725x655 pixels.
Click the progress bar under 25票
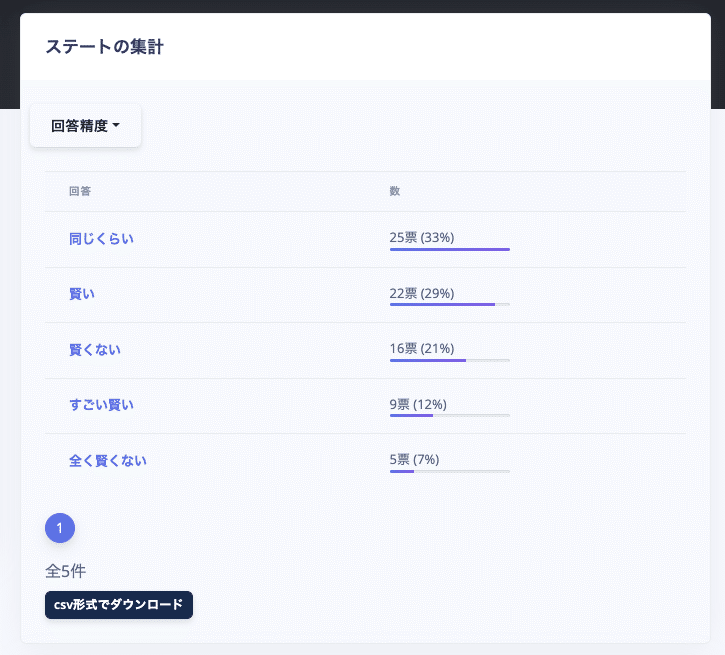click(x=449, y=250)
